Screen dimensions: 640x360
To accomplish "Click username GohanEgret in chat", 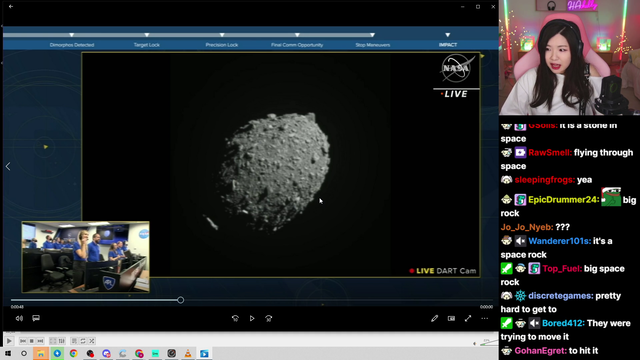I will click(x=540, y=351).
